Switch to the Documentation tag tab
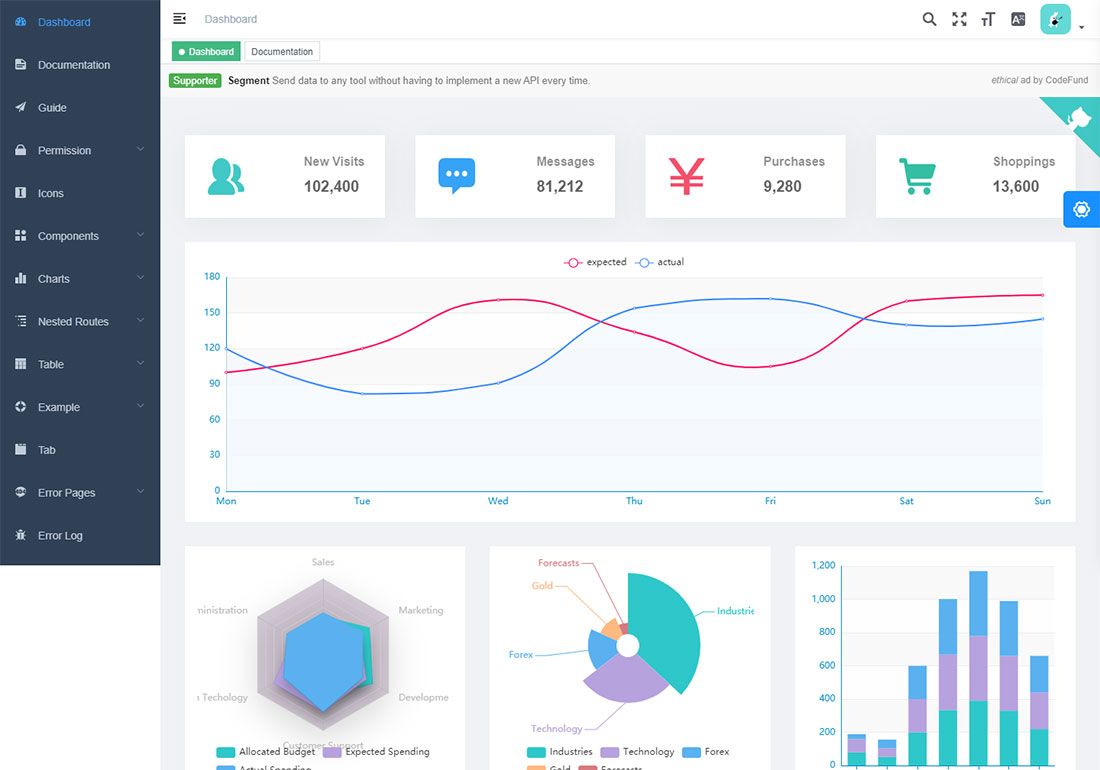This screenshot has width=1100, height=770. 282,51
